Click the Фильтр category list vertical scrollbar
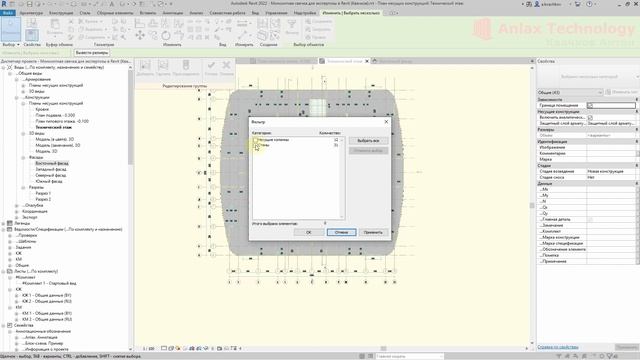 [x=342, y=178]
